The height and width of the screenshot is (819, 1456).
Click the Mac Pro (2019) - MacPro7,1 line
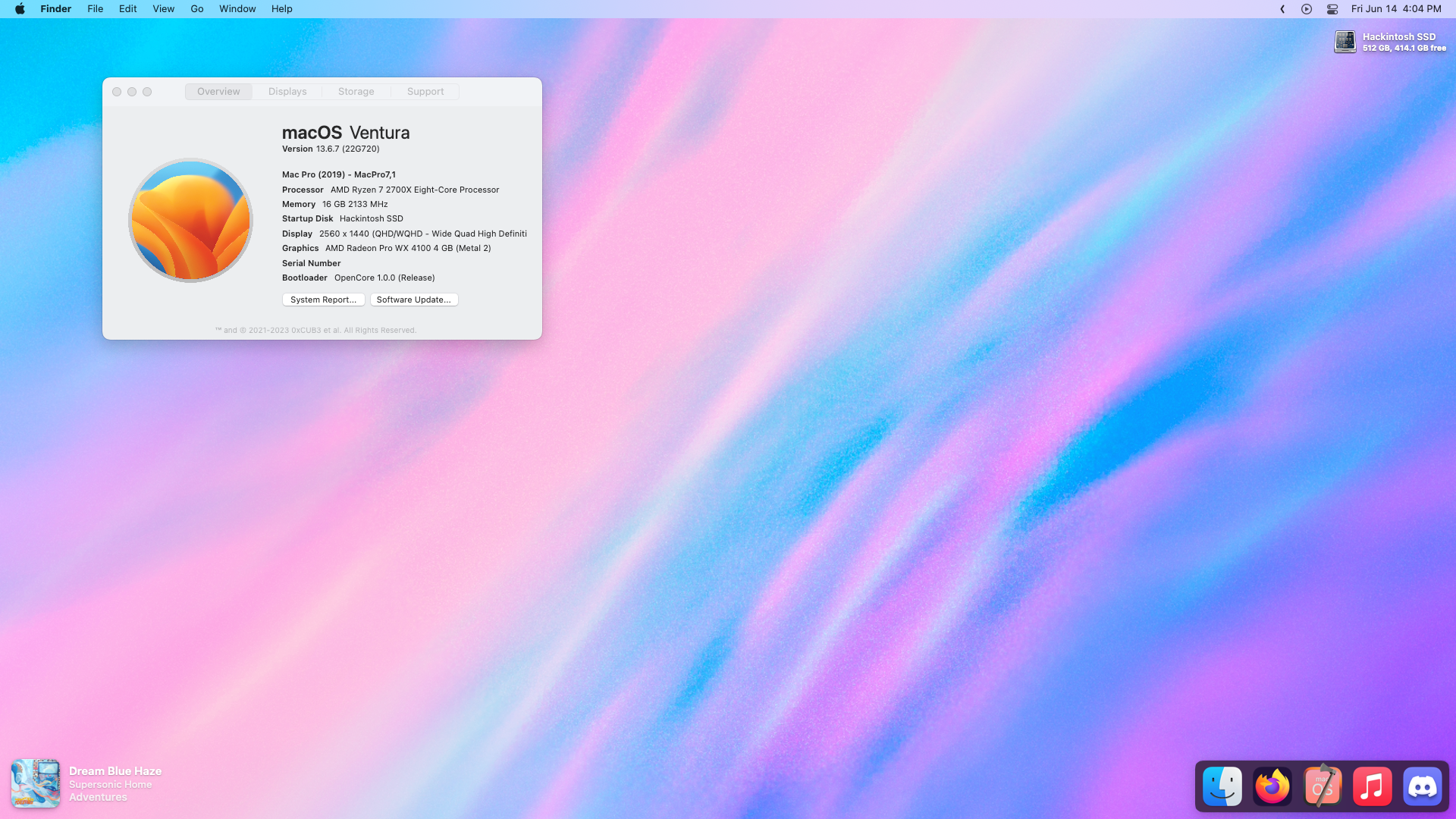(339, 174)
